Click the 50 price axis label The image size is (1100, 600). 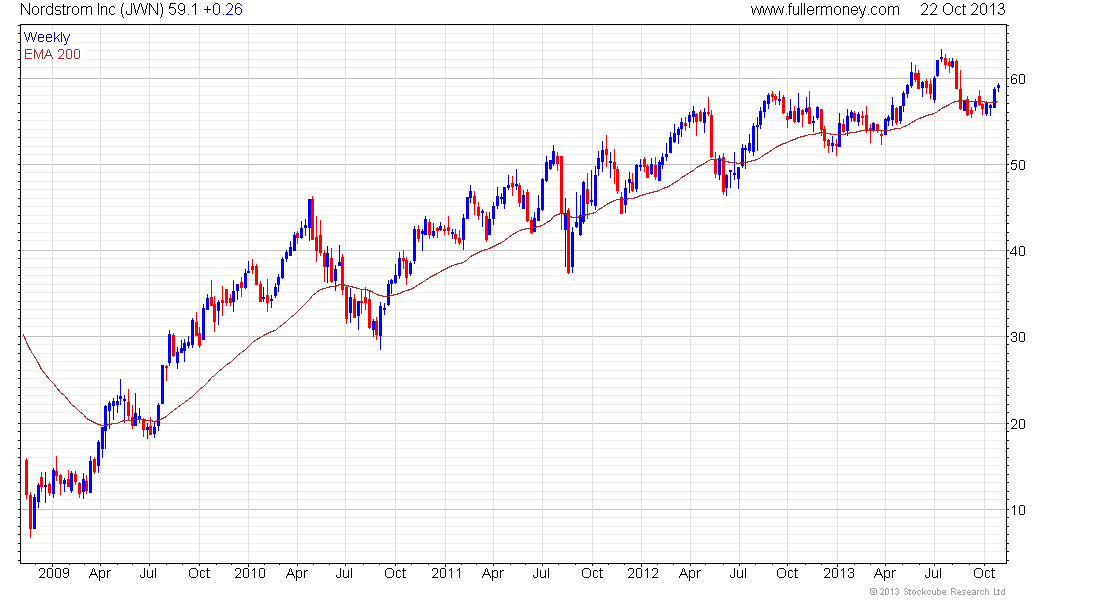coord(1017,166)
